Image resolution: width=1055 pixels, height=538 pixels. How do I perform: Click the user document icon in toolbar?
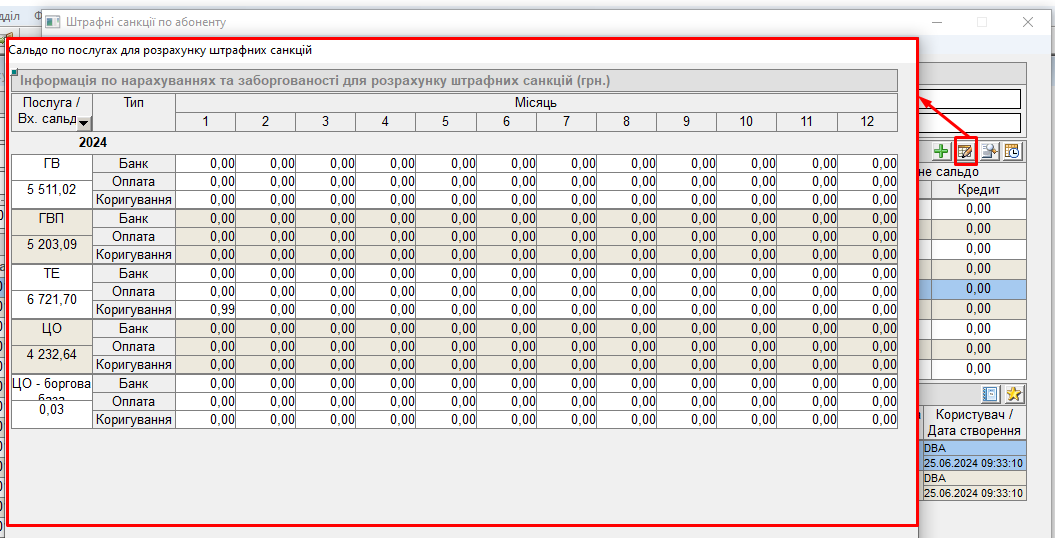click(989, 152)
